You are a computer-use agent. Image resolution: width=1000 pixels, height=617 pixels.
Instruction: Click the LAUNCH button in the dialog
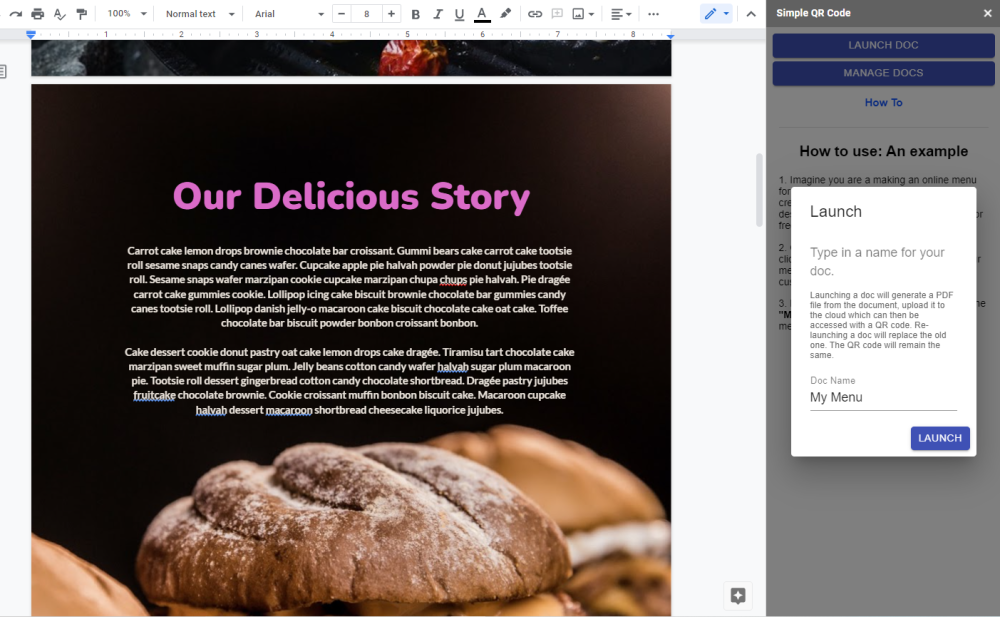click(940, 438)
